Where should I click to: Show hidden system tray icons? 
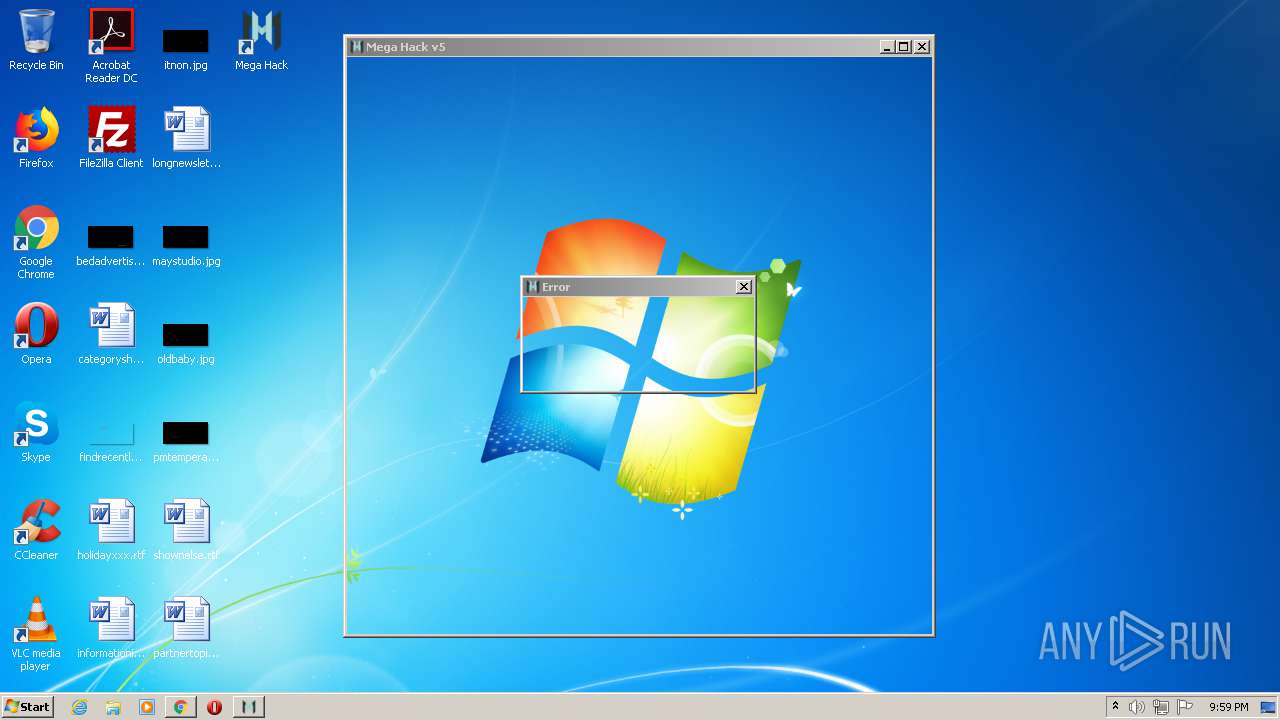pos(1115,707)
